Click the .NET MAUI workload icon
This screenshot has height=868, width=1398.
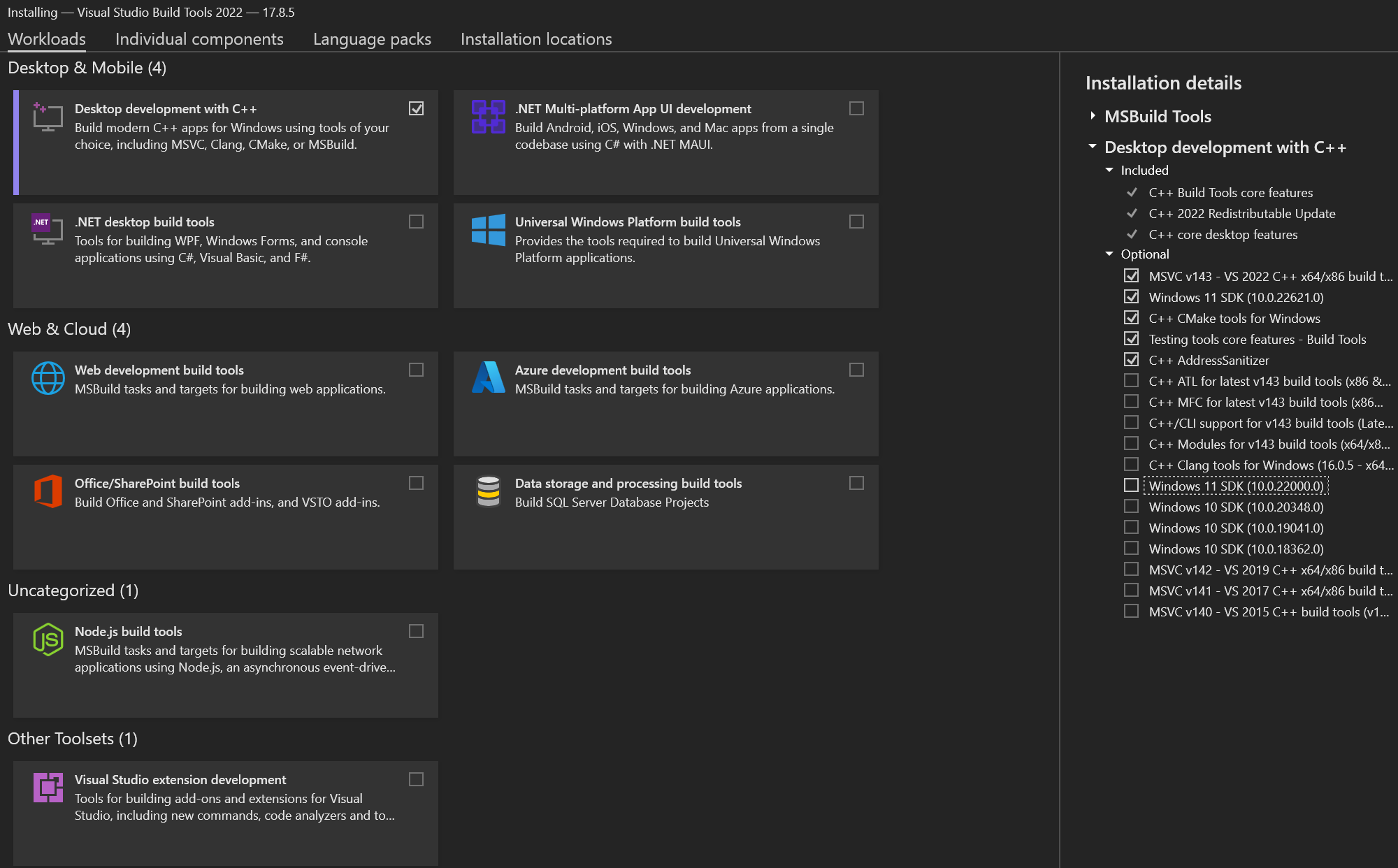[488, 117]
